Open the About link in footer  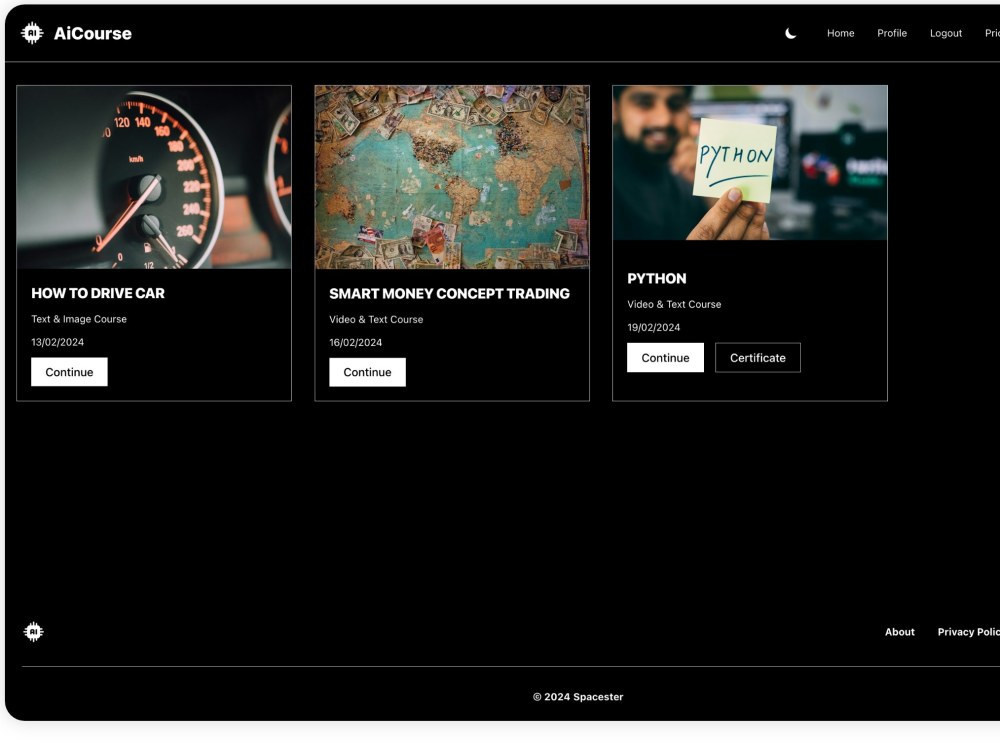[x=899, y=632]
